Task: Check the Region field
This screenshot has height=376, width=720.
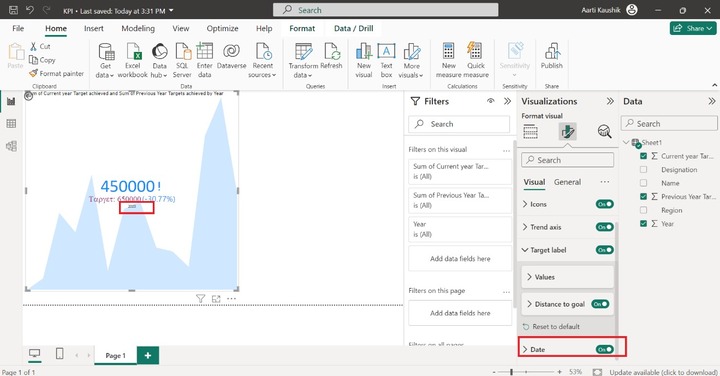Action: tap(643, 210)
